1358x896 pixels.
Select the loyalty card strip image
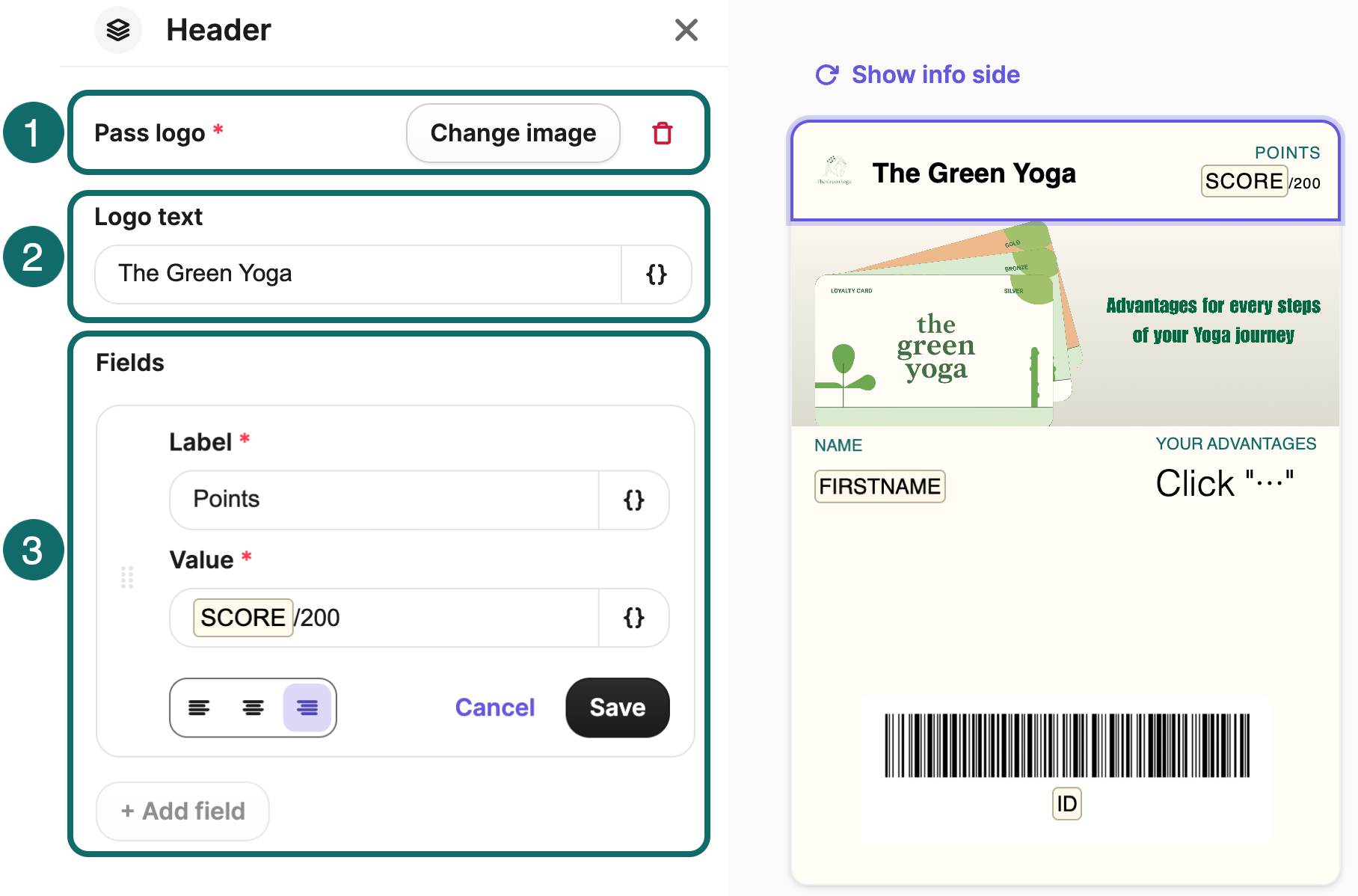coord(1065,325)
